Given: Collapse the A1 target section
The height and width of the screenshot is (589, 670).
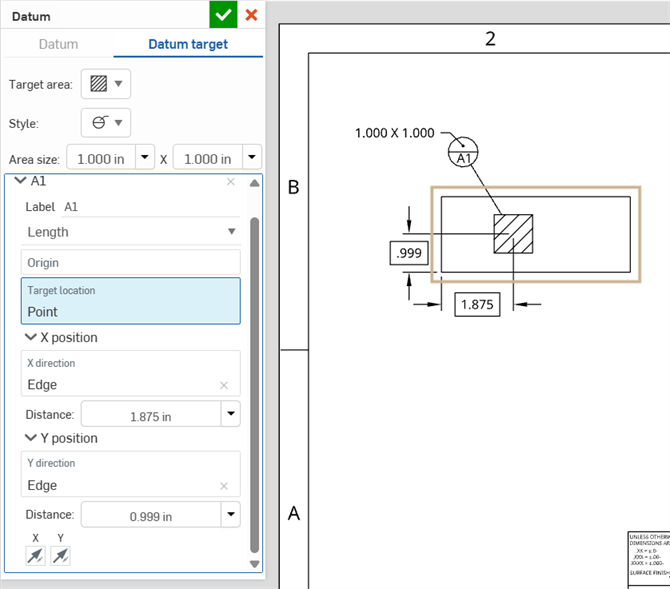Looking at the screenshot, I should [x=22, y=182].
